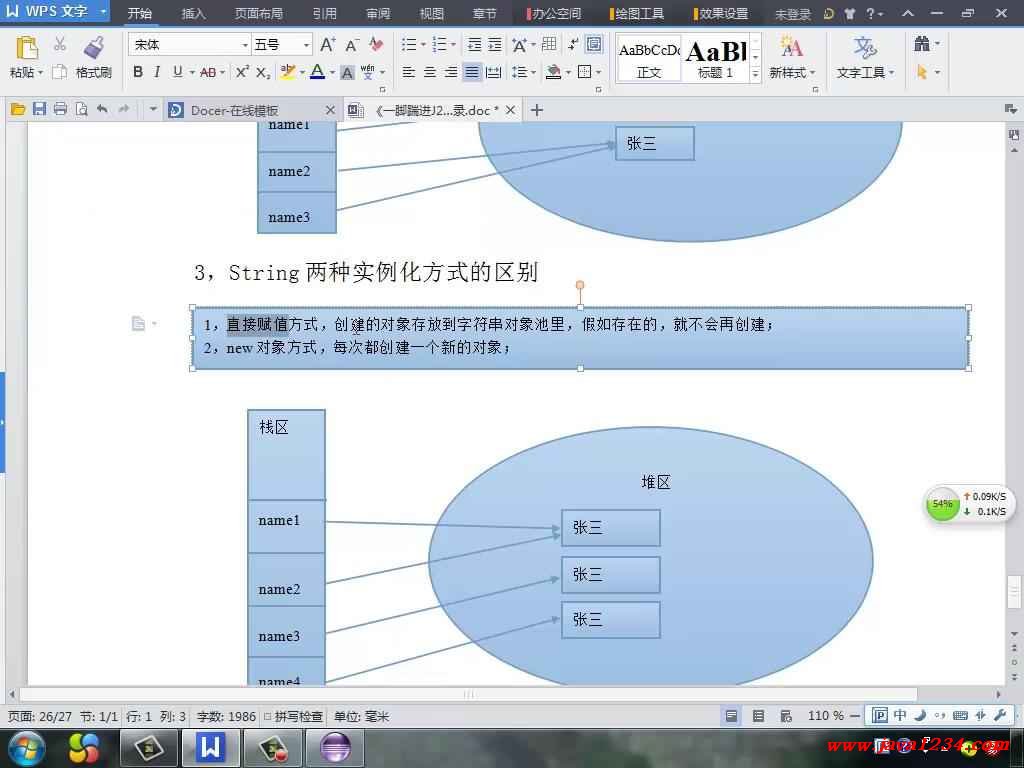
Task: Apply the 标题 1 heading style
Action: pyautogui.click(x=715, y=59)
